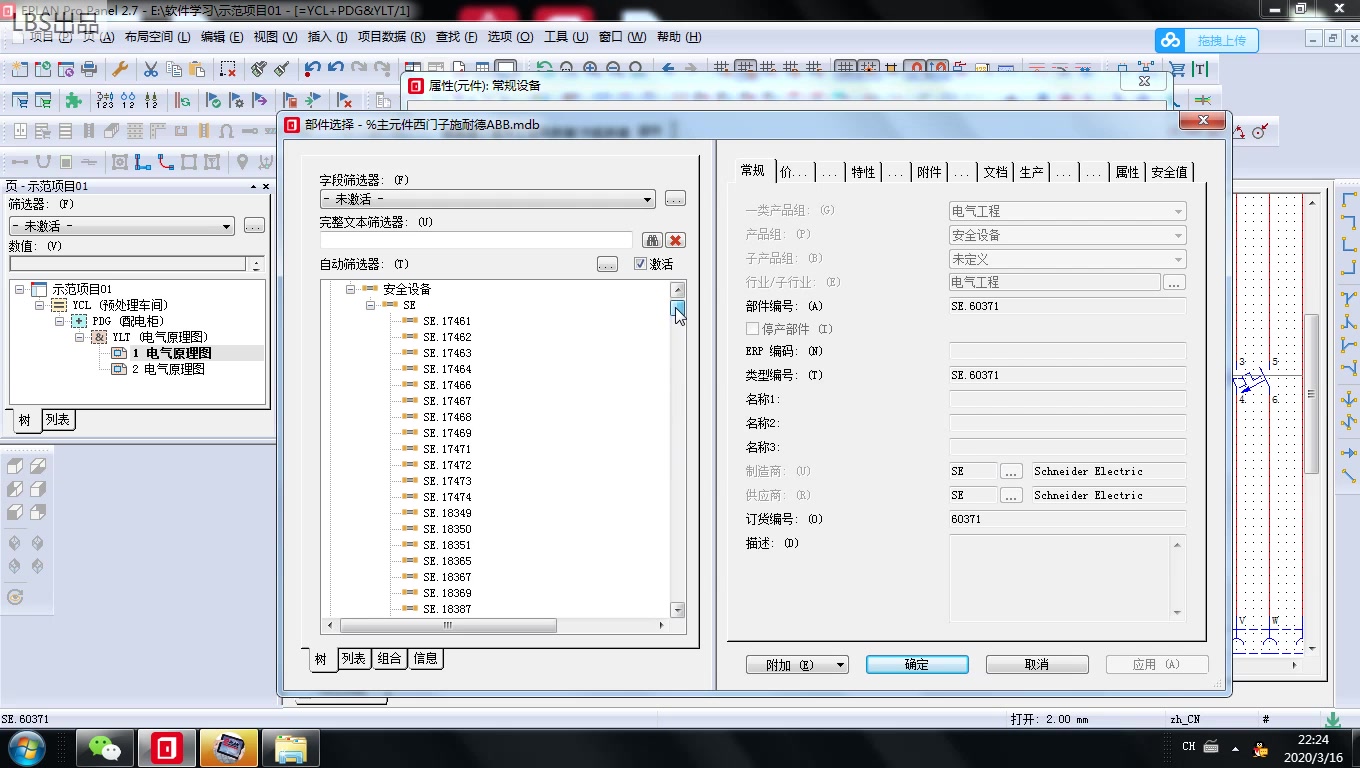Start the search with the binoculars icon

[x=652, y=240]
